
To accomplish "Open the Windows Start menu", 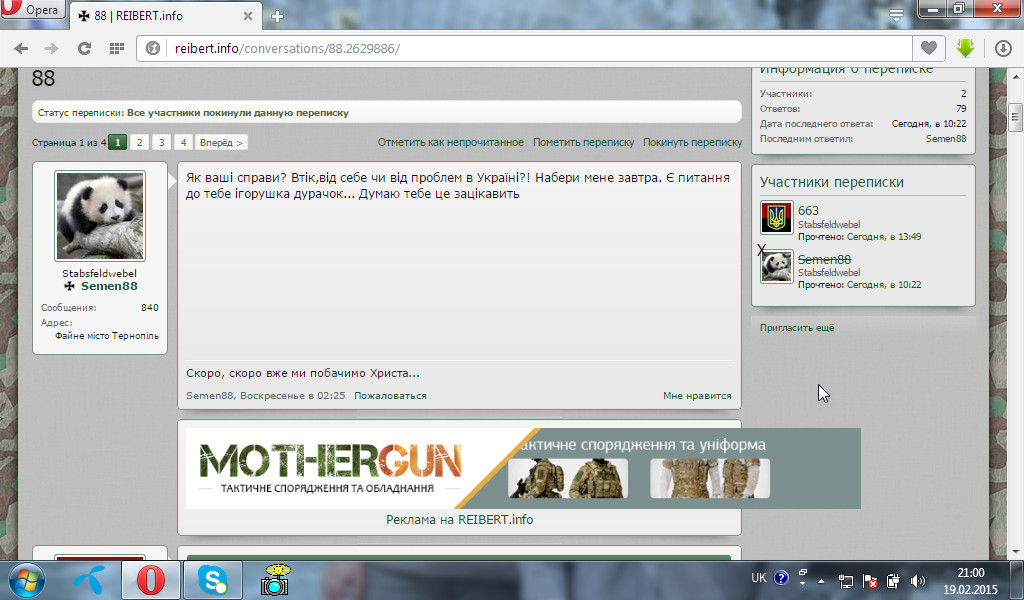I will (x=26, y=580).
